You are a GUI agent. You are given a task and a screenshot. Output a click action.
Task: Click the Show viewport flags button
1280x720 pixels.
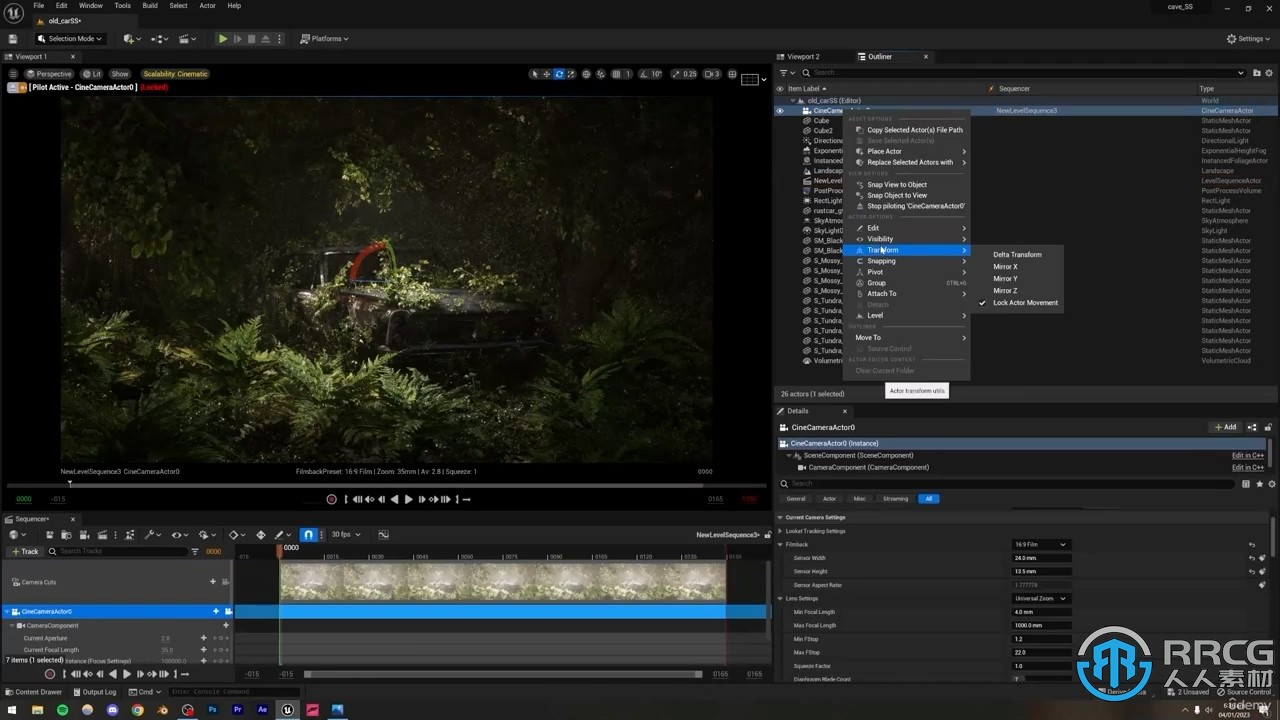[x=120, y=74]
